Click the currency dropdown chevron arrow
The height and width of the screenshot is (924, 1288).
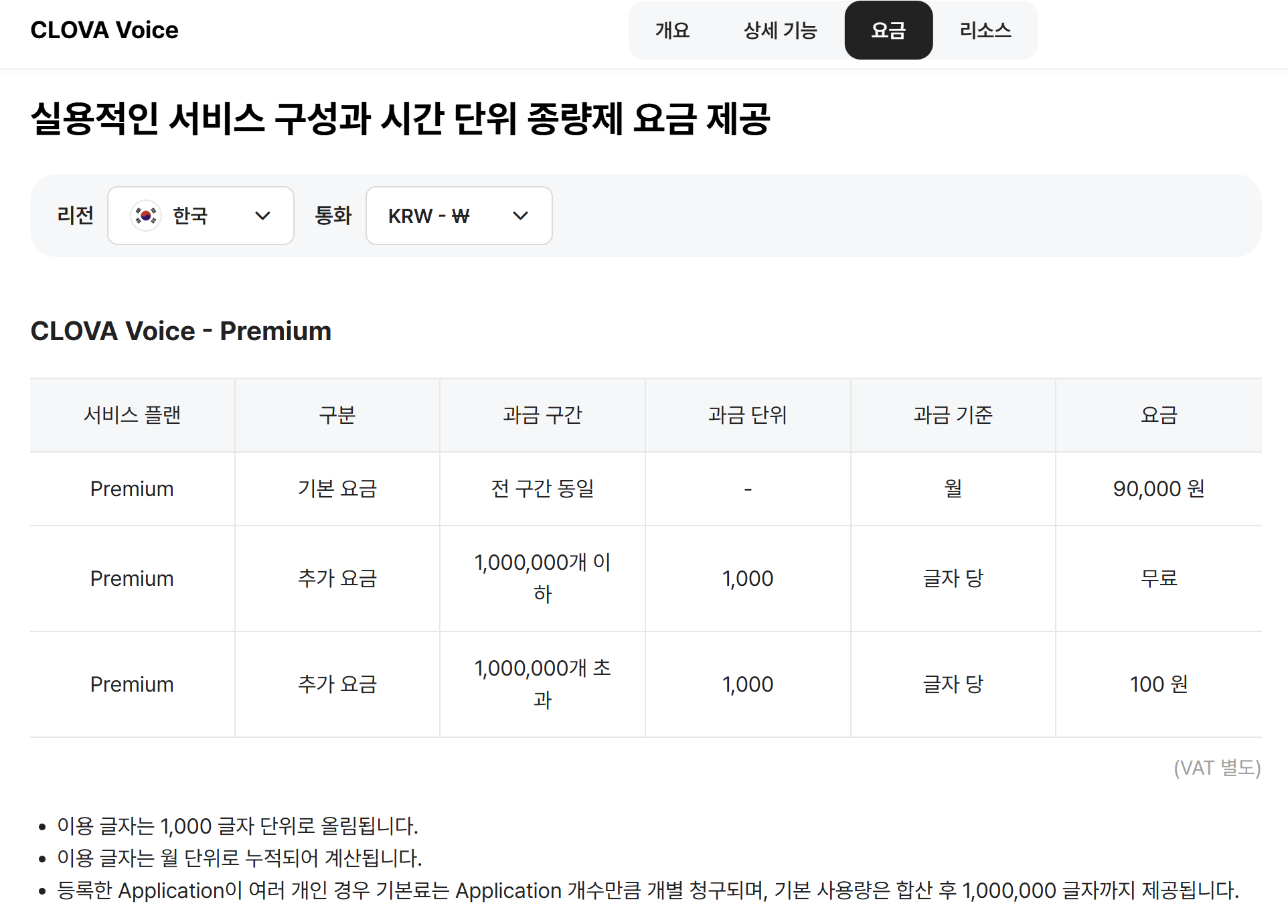520,216
